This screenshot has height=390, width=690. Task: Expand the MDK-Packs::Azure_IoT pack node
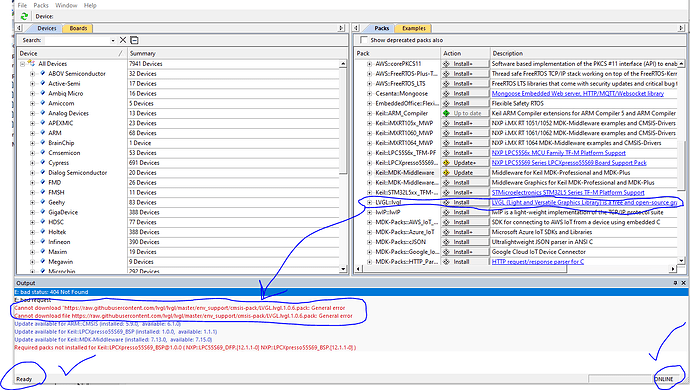point(370,232)
